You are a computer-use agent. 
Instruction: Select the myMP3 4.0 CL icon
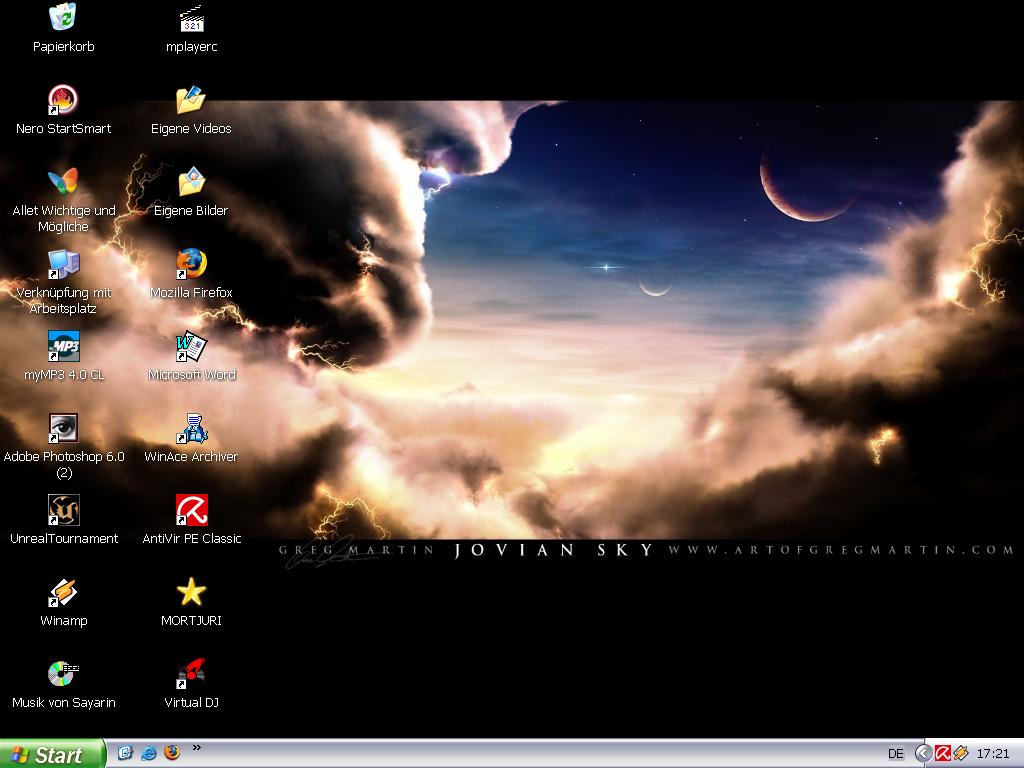(x=63, y=346)
